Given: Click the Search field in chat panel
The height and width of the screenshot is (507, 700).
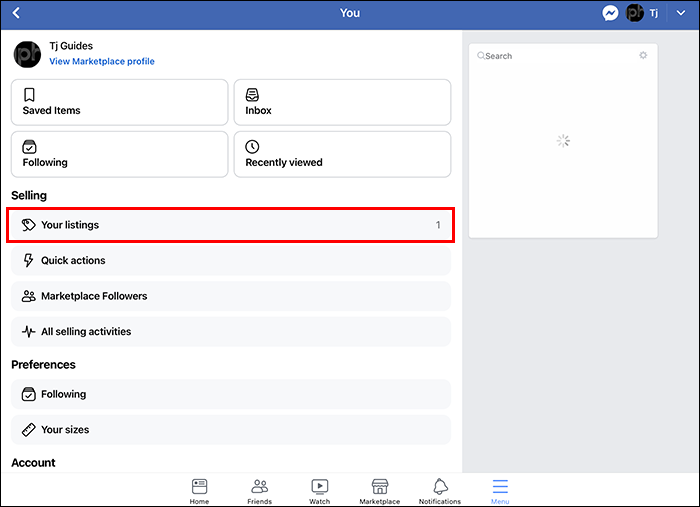Looking at the screenshot, I should pos(554,56).
